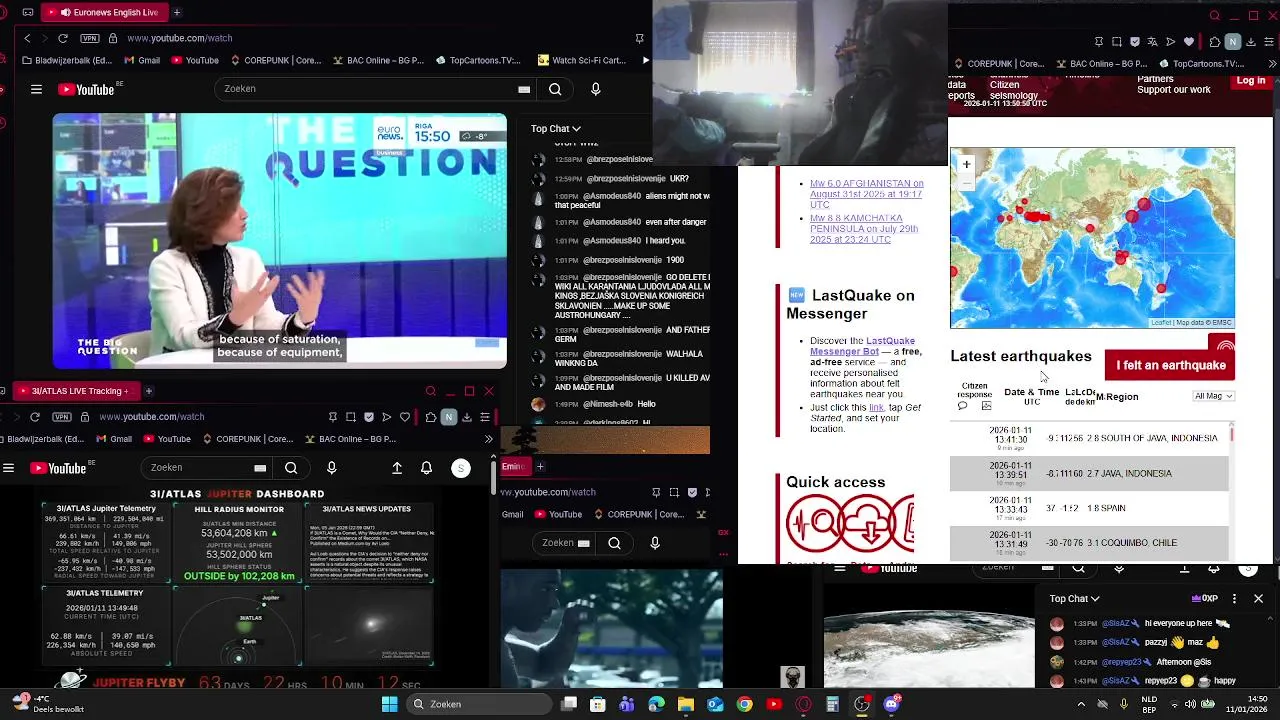This screenshot has height=720, width=1280.
Task: Open the Mw 8.8 KAMCHATKA PENINSULA link
Action: (864, 229)
